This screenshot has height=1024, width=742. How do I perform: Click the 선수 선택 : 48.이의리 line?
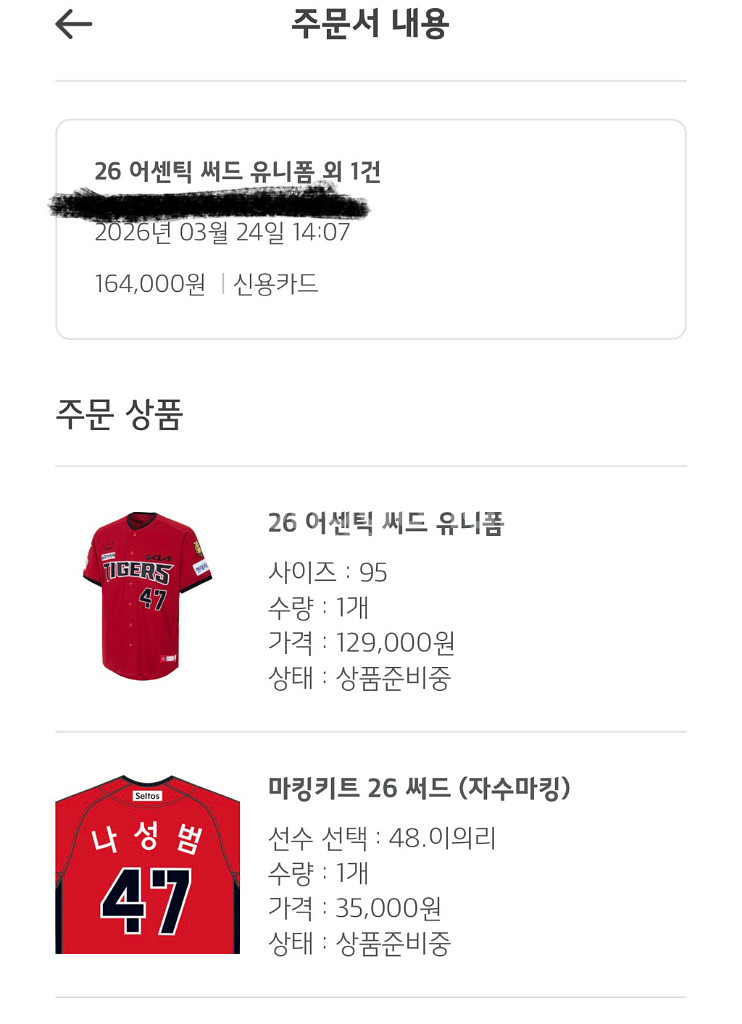[x=382, y=838]
